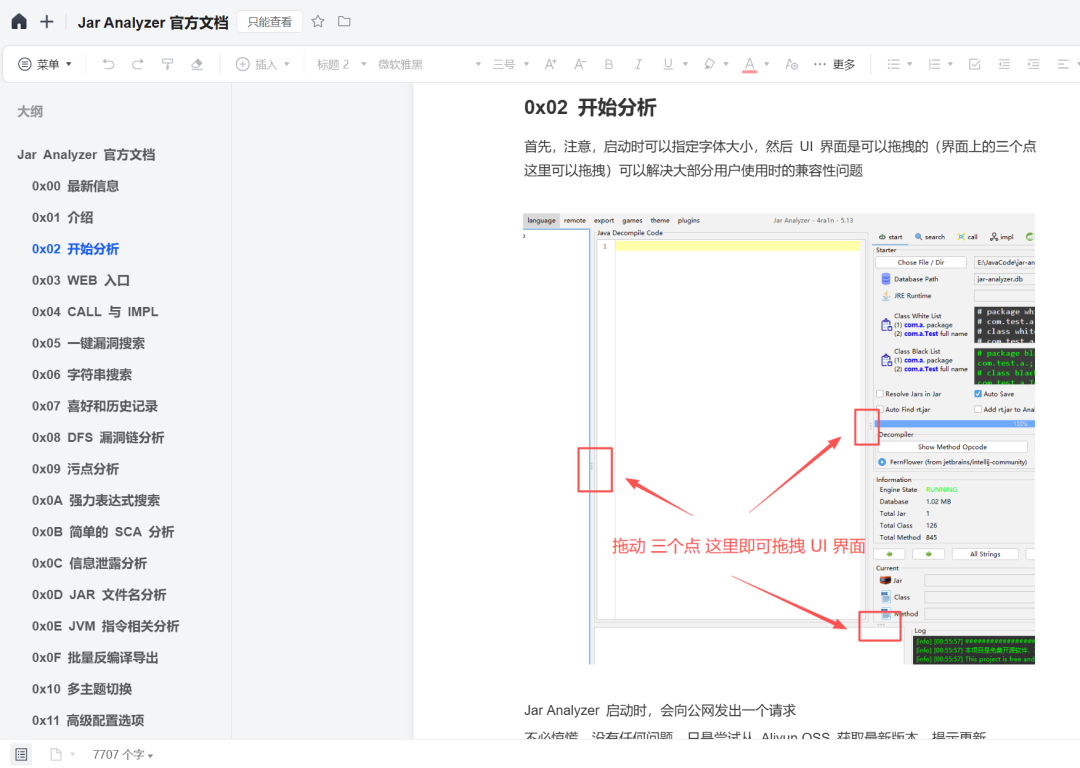Jump to 0x04 CALL 与 IMPL section
Screen dimensions: 1080x768
tap(95, 312)
